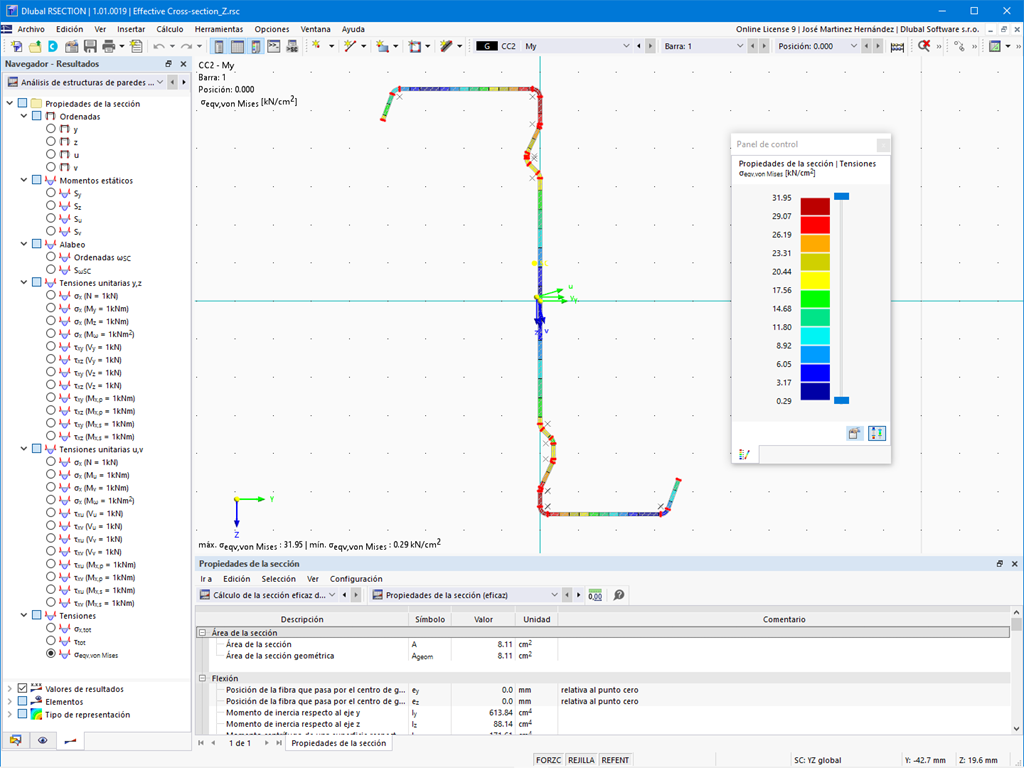The height and width of the screenshot is (768, 1024).
Task: Open the CC2 My load case dropdown
Action: coord(627,46)
